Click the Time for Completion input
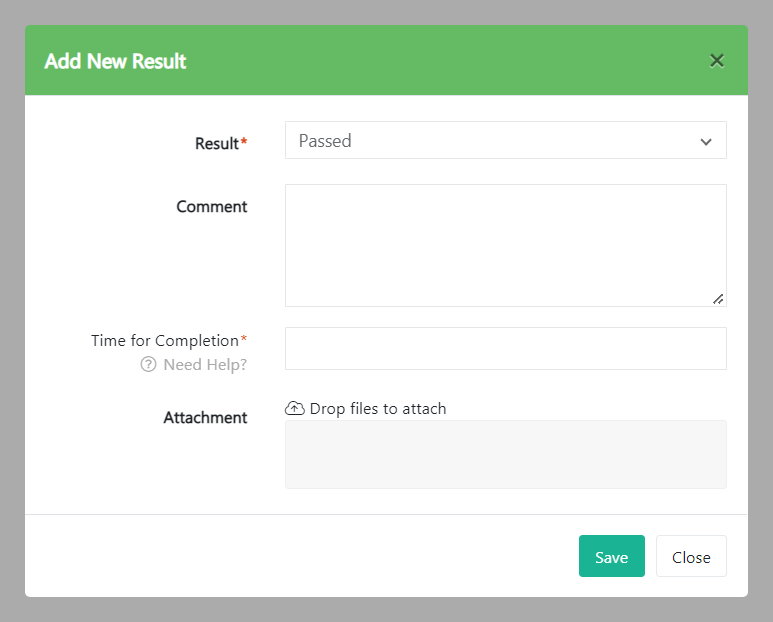Screen dimensions: 773x622 505,348
